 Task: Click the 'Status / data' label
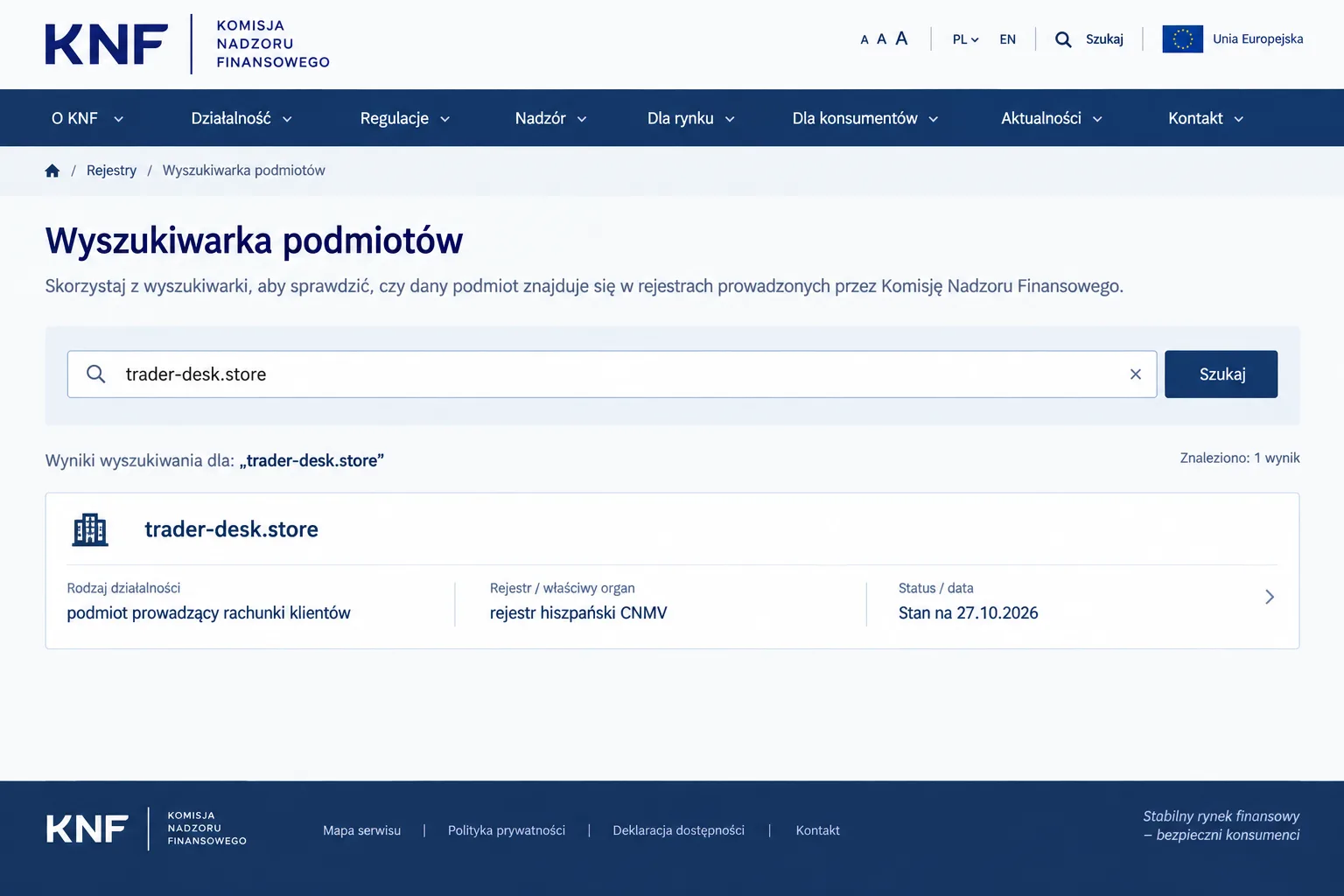click(935, 588)
